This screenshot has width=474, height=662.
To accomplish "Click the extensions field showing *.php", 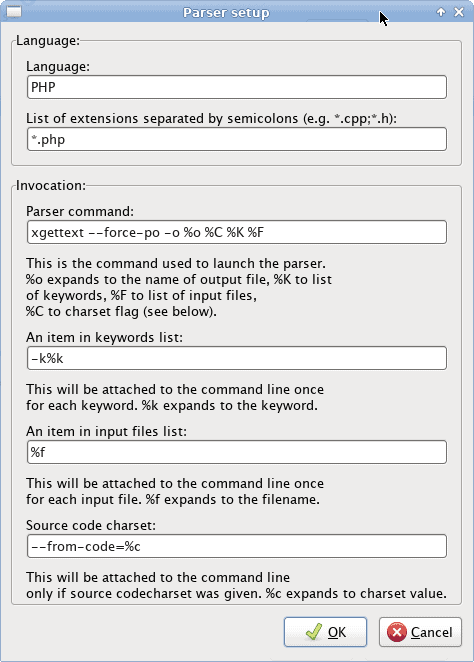I will (237, 139).
